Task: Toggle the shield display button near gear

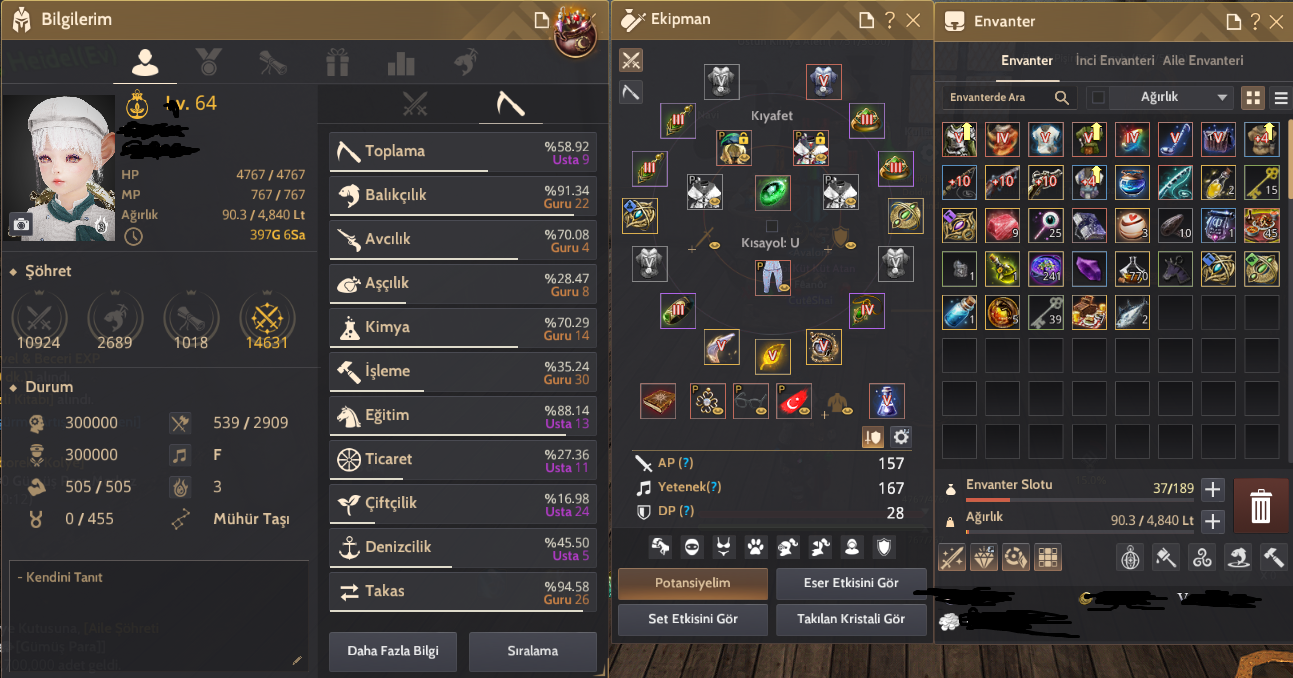Action: pyautogui.click(x=873, y=437)
